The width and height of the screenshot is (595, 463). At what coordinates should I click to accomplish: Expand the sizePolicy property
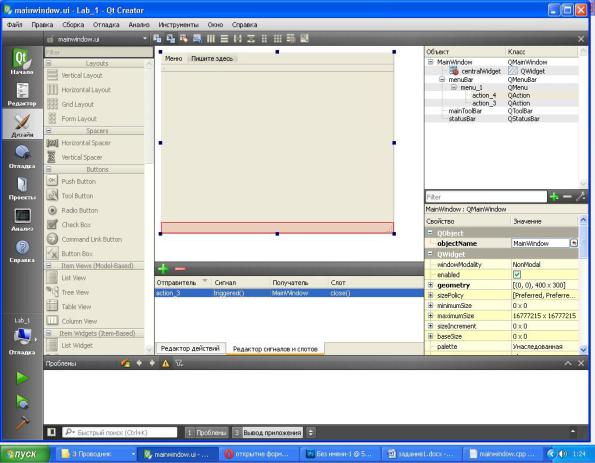pos(430,295)
